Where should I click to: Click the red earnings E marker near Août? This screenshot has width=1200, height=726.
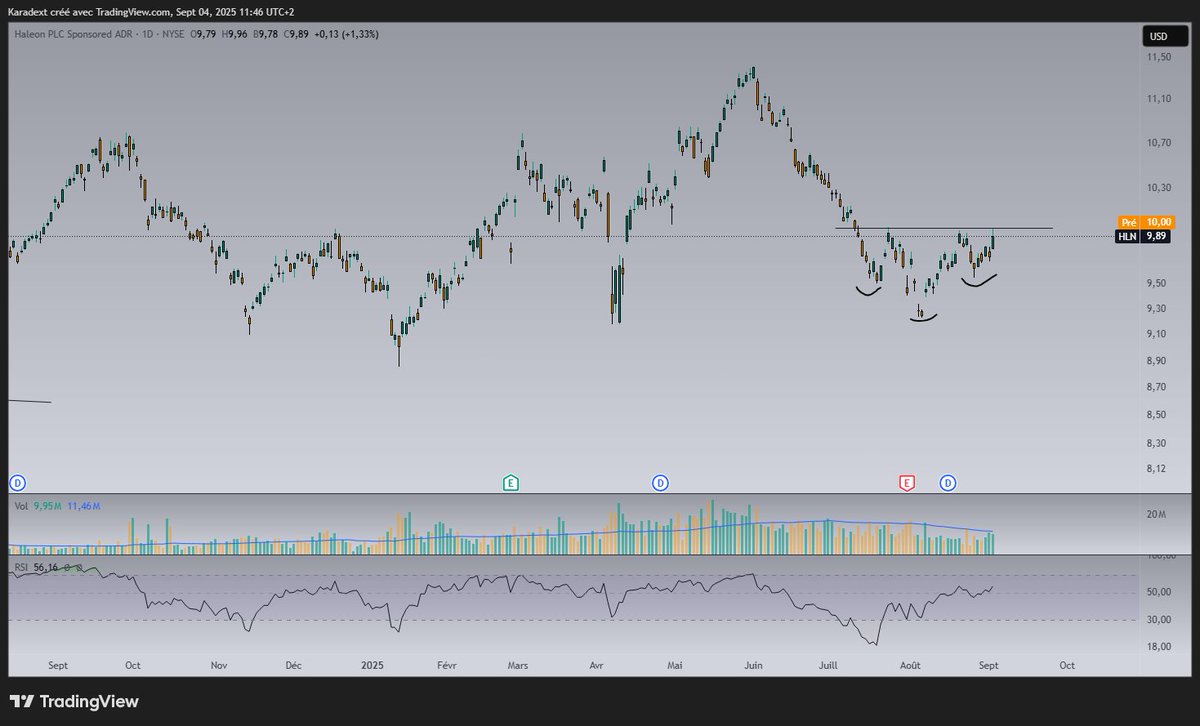(906, 483)
